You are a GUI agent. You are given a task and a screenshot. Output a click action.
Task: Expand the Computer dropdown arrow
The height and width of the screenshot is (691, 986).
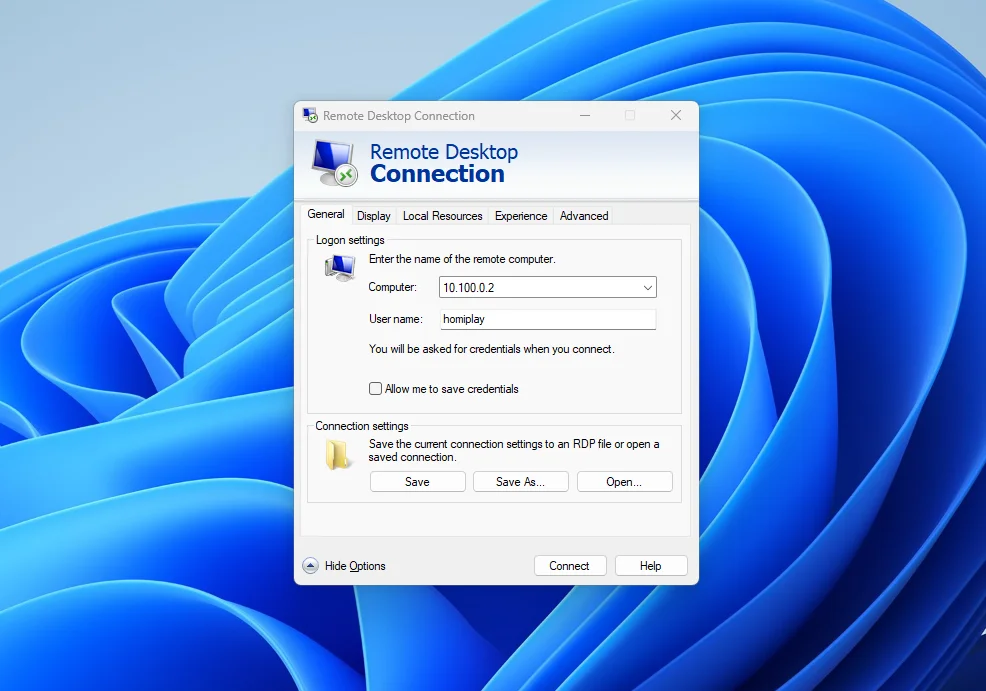(647, 288)
